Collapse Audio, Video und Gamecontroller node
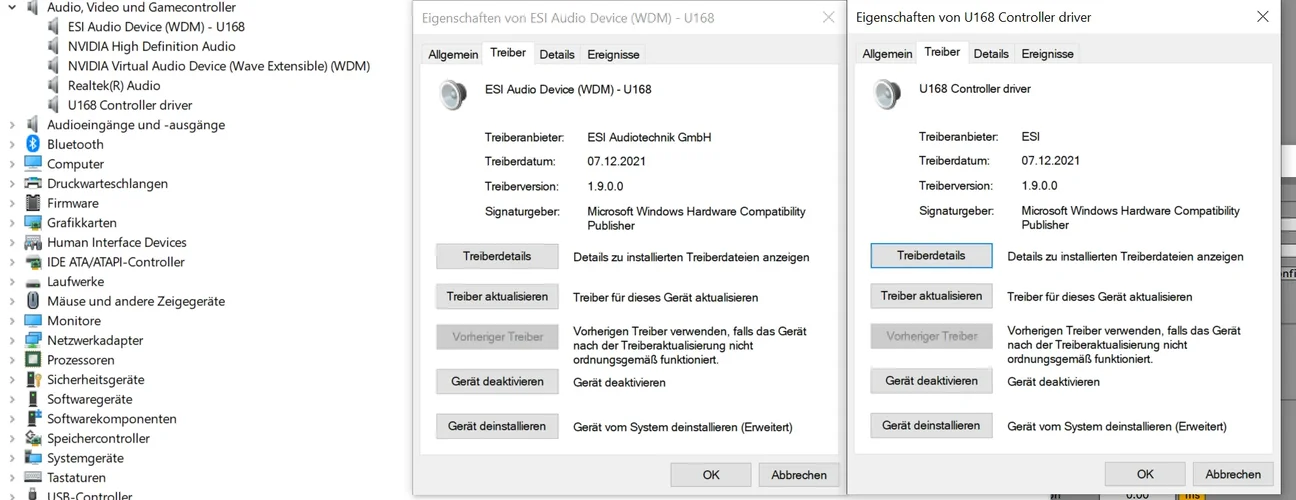Screen dimensions: 1296x500 (x=12, y=7)
